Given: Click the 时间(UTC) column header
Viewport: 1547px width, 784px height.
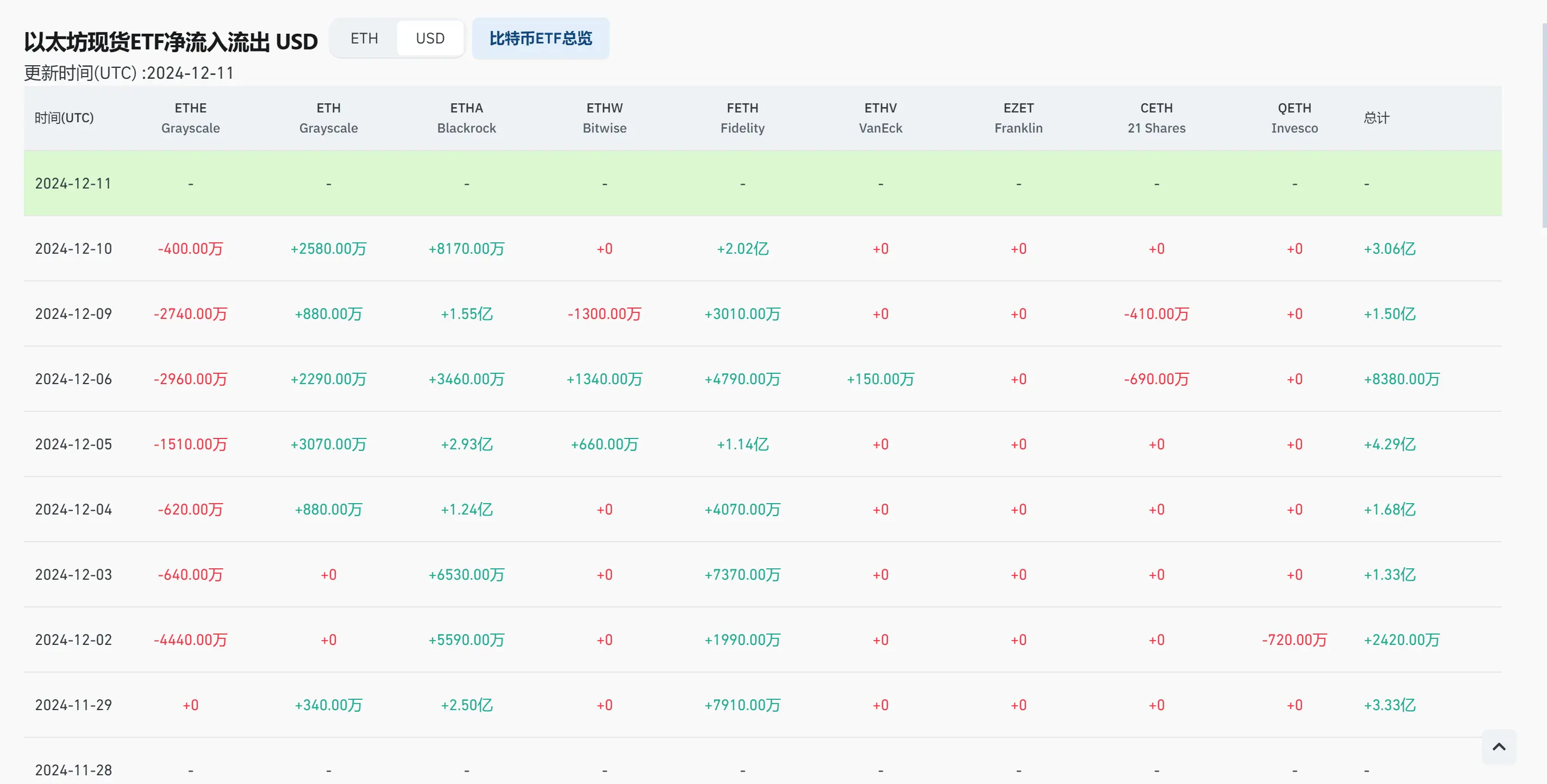Looking at the screenshot, I should [64, 118].
